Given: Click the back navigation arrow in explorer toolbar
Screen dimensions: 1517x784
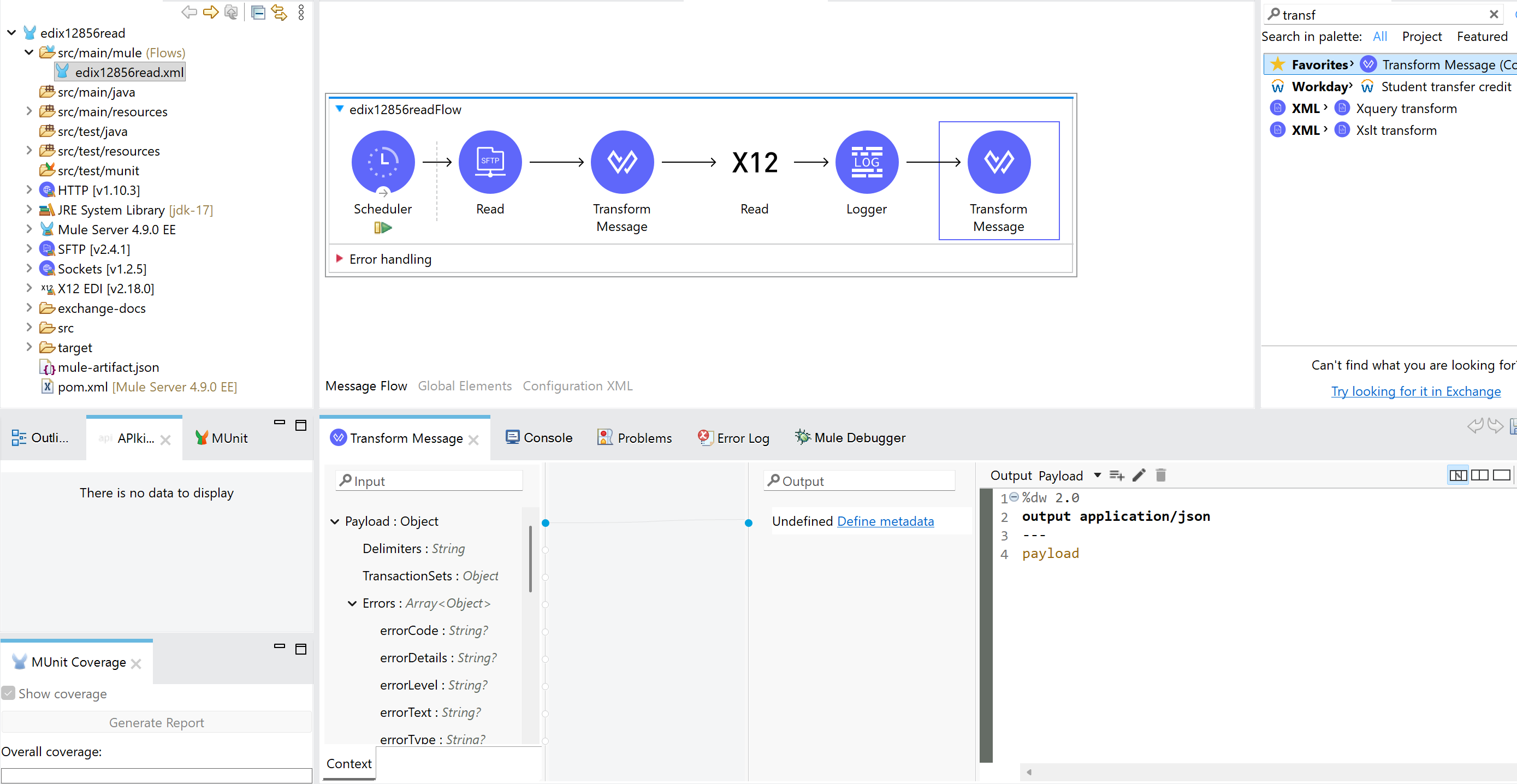Looking at the screenshot, I should point(189,12).
